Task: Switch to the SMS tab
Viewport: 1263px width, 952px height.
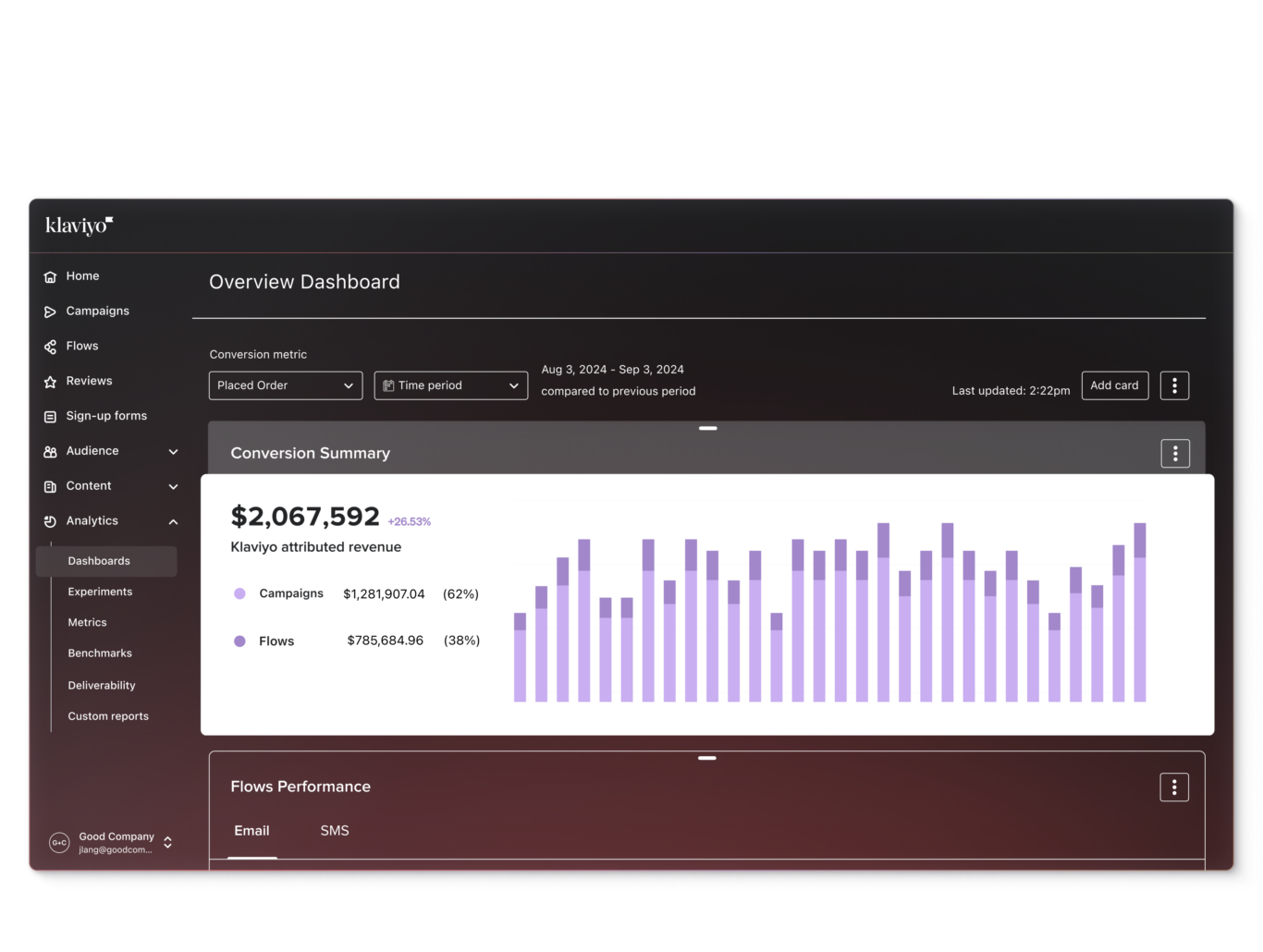Action: coord(335,831)
